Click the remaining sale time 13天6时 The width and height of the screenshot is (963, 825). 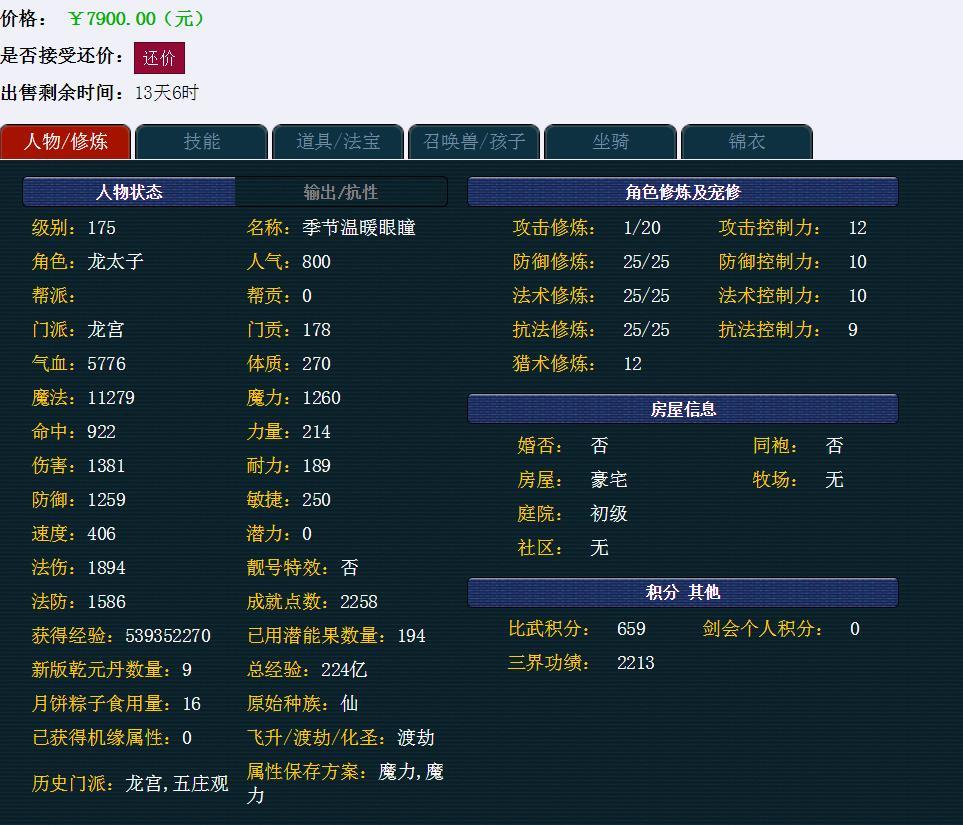(167, 93)
